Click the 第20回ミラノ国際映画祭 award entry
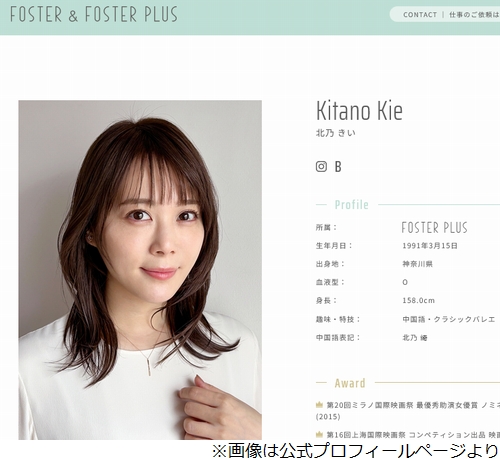500x460 pixels. [x=408, y=411]
